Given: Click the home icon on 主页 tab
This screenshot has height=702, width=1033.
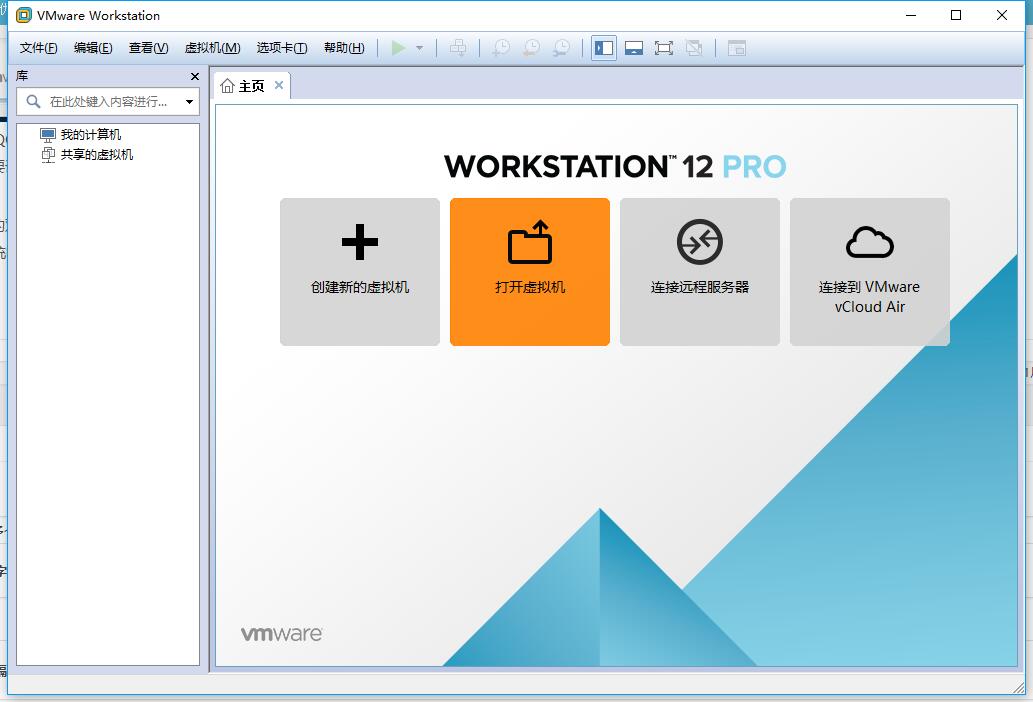Looking at the screenshot, I should point(227,86).
